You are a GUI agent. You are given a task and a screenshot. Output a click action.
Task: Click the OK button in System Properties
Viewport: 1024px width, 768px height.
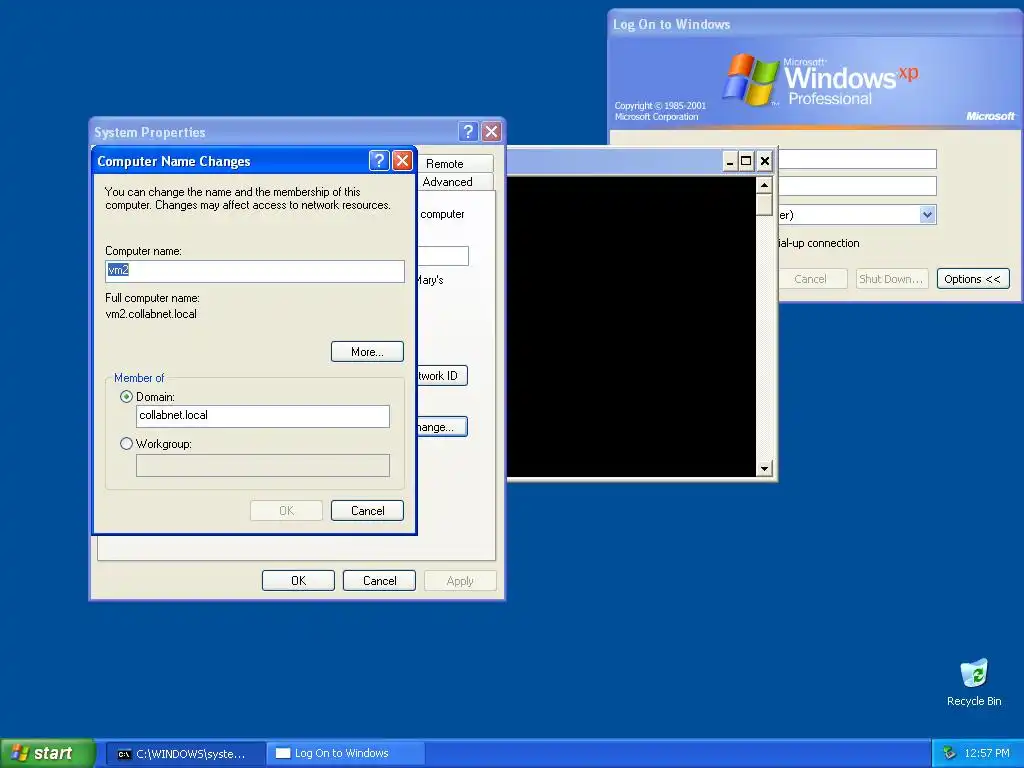298,581
